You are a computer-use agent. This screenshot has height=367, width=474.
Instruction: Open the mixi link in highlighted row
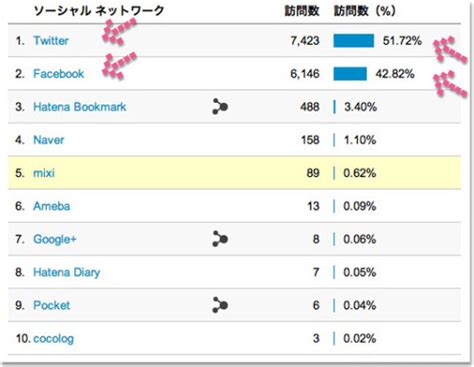[x=44, y=173]
